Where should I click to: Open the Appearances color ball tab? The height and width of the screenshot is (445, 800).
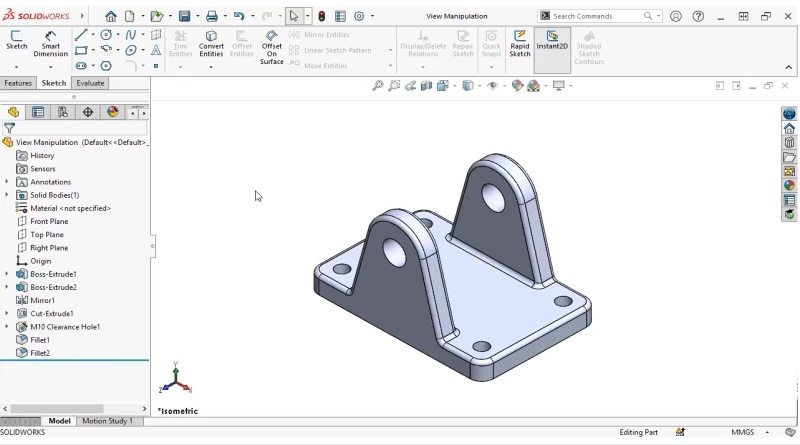pos(113,112)
